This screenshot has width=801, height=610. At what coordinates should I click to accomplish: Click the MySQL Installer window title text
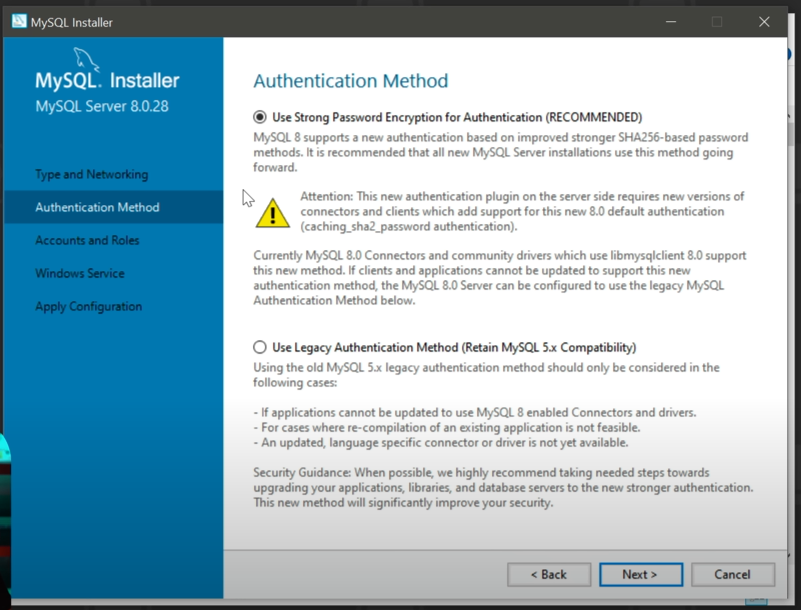pyautogui.click(x=72, y=22)
